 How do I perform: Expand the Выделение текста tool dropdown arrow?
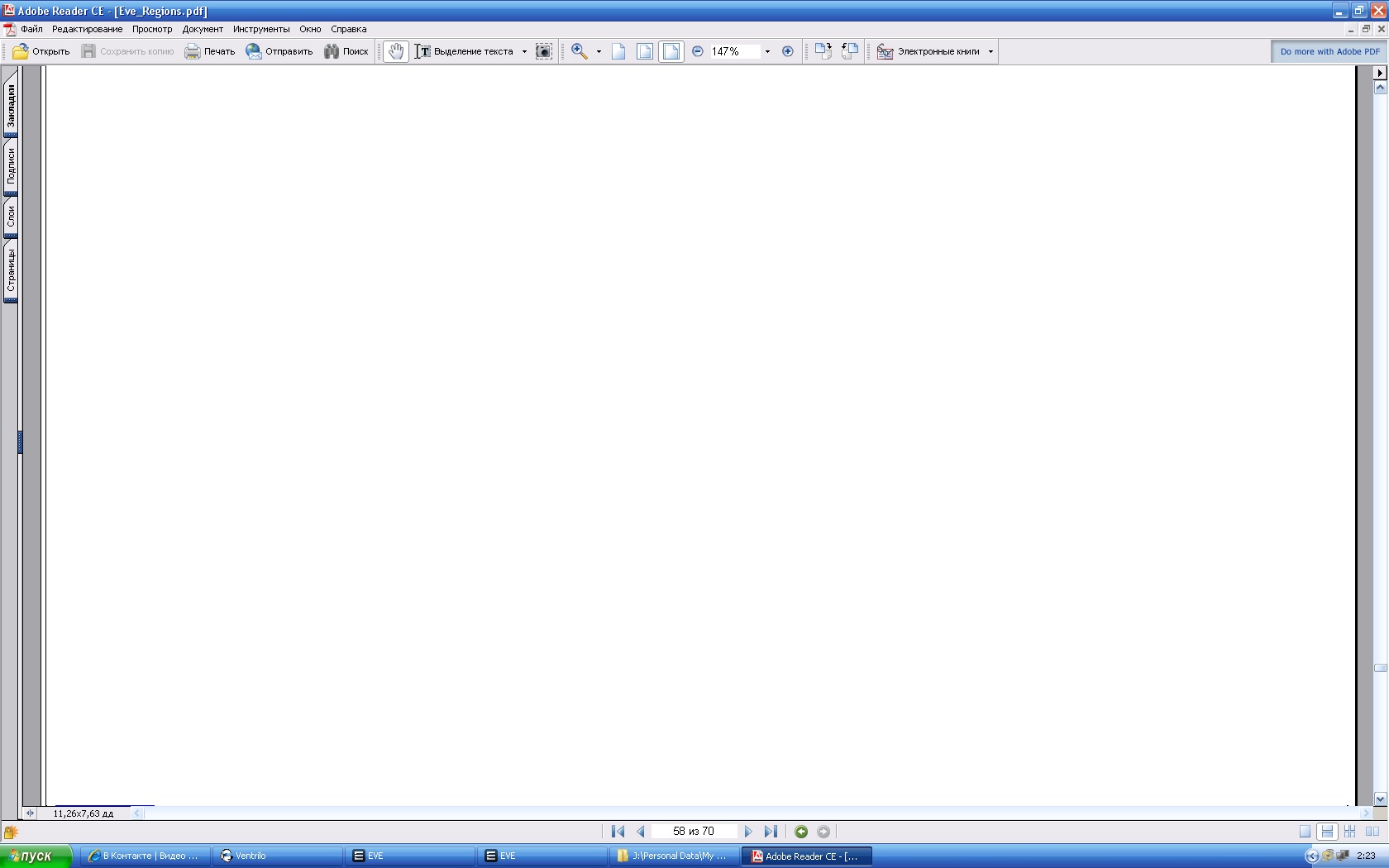tap(524, 51)
